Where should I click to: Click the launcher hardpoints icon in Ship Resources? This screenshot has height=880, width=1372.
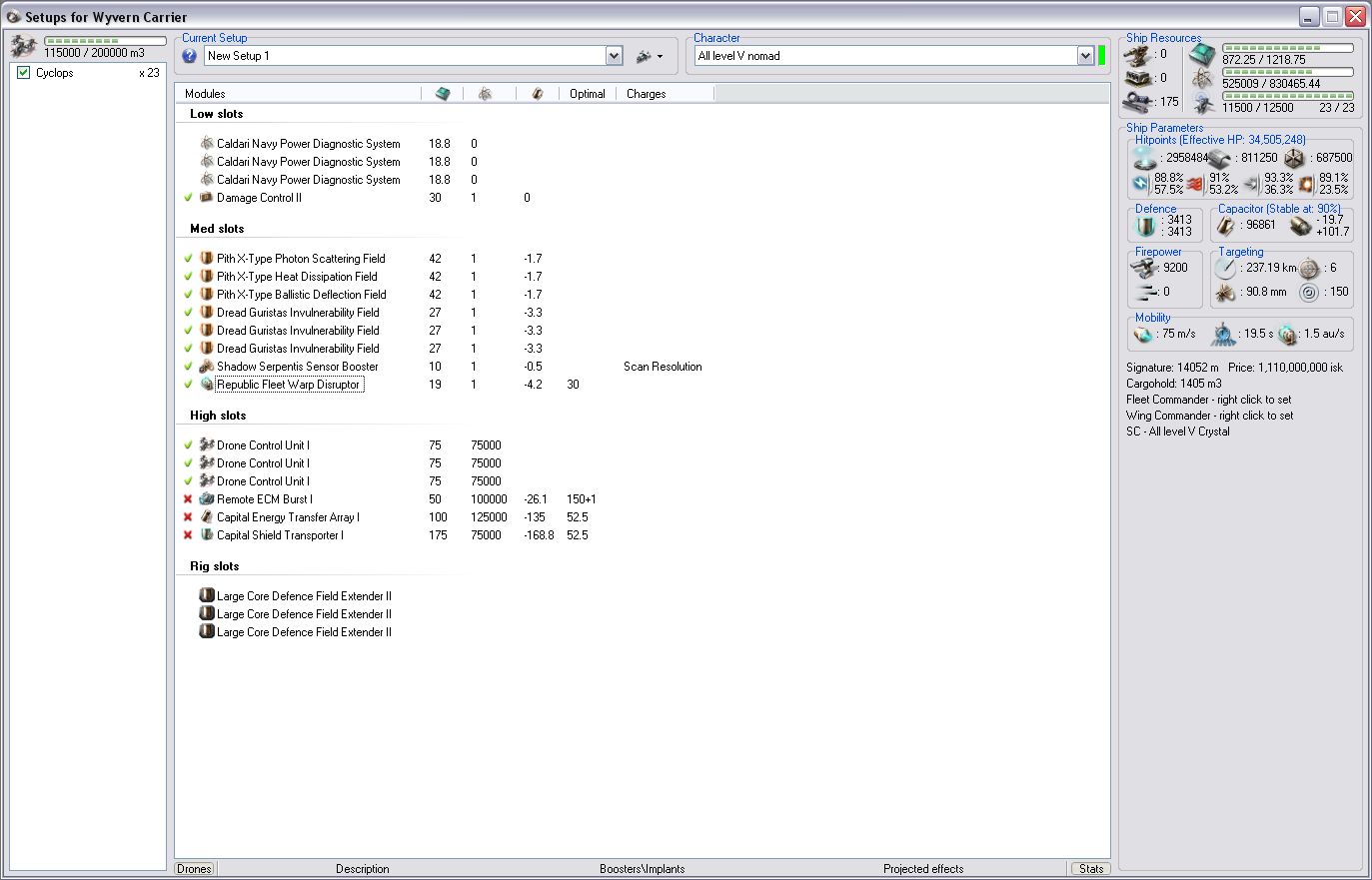pos(1137,78)
